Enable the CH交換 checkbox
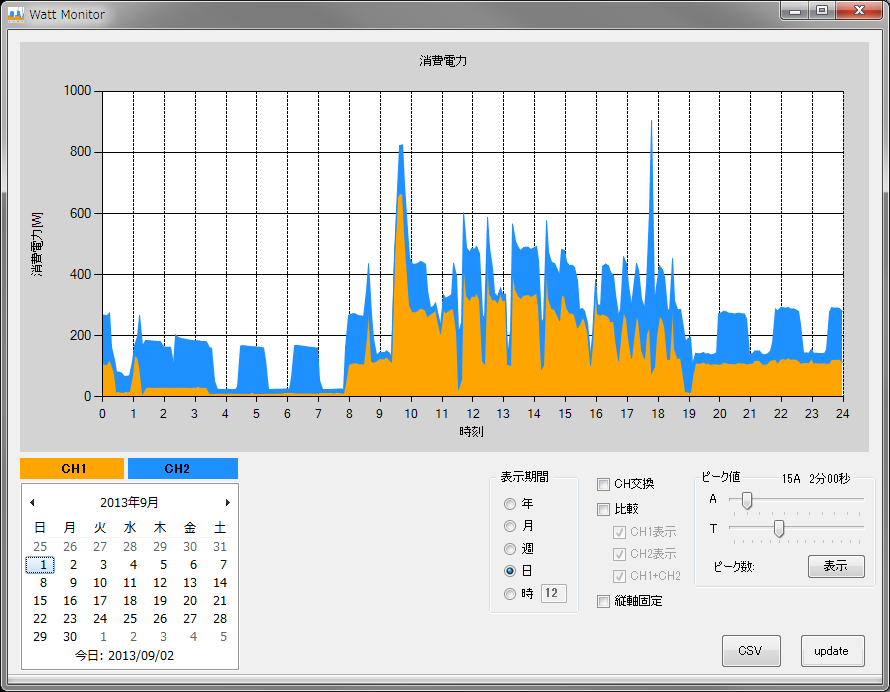This screenshot has height=692, width=890. (603, 484)
